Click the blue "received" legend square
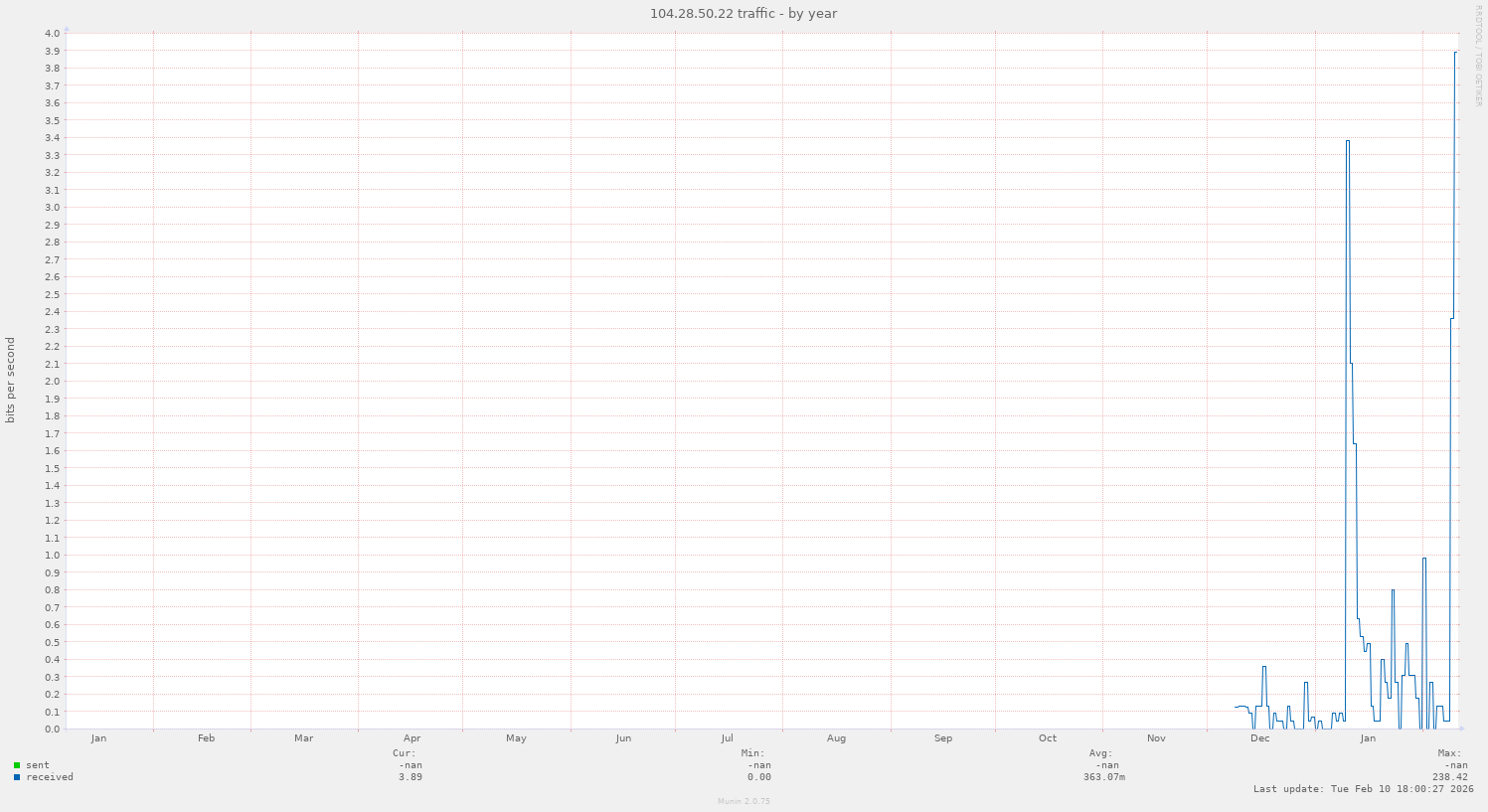 click(x=16, y=777)
